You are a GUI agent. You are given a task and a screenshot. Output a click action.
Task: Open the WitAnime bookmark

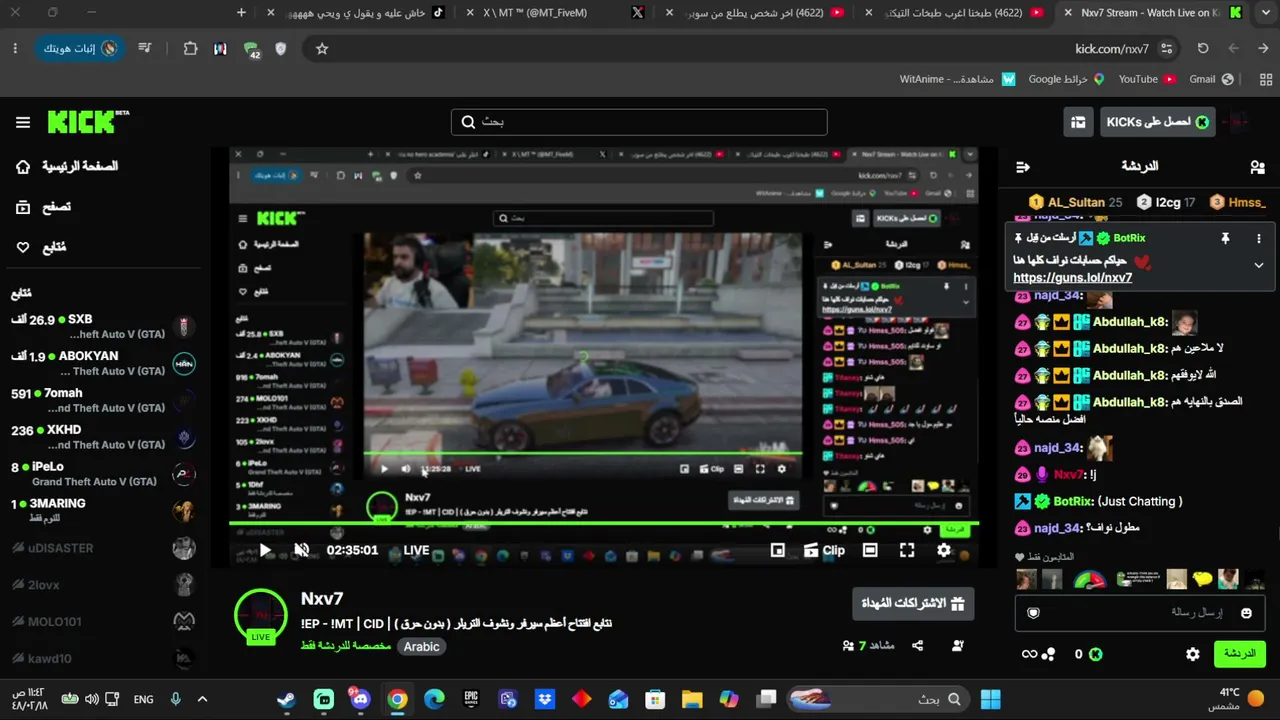pyautogui.click(x=957, y=79)
